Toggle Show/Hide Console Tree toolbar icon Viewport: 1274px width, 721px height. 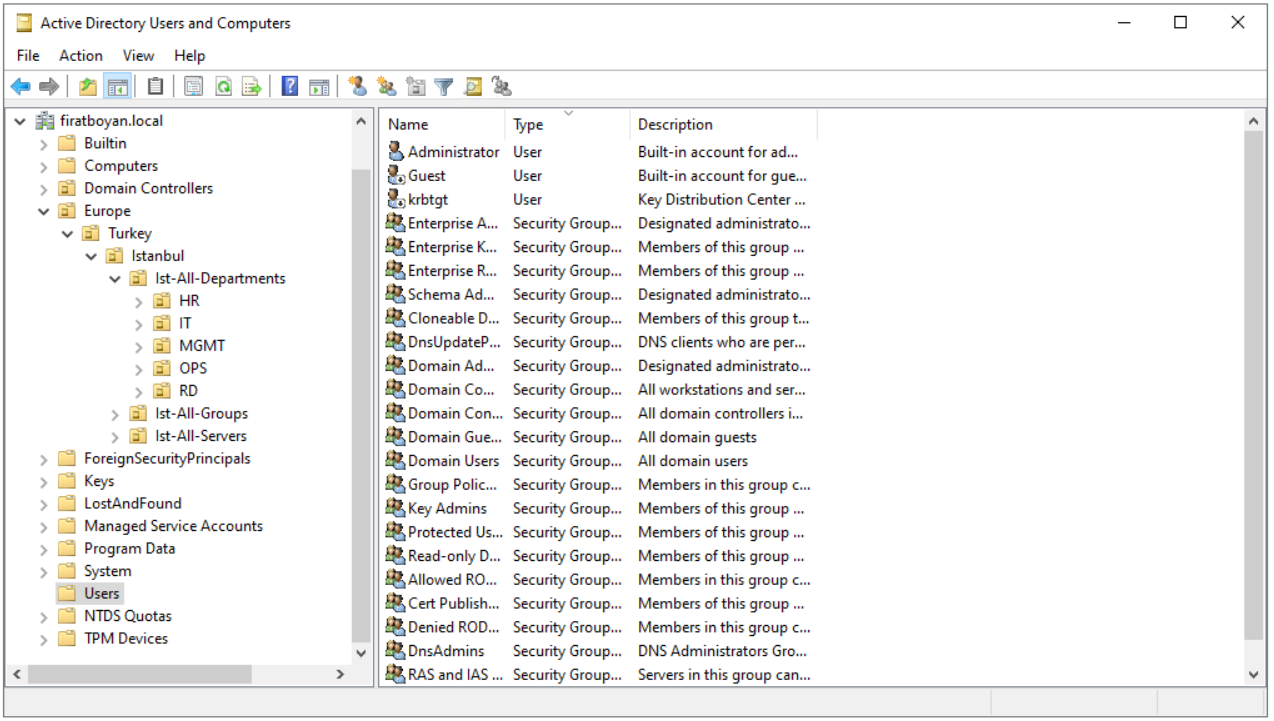(117, 87)
